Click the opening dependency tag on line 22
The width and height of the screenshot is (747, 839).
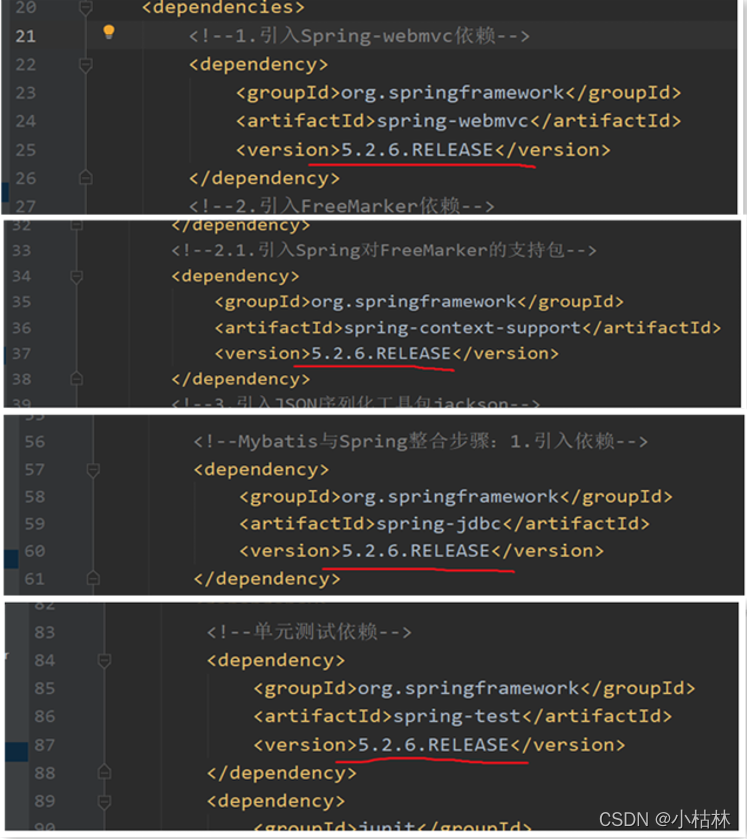click(258, 65)
